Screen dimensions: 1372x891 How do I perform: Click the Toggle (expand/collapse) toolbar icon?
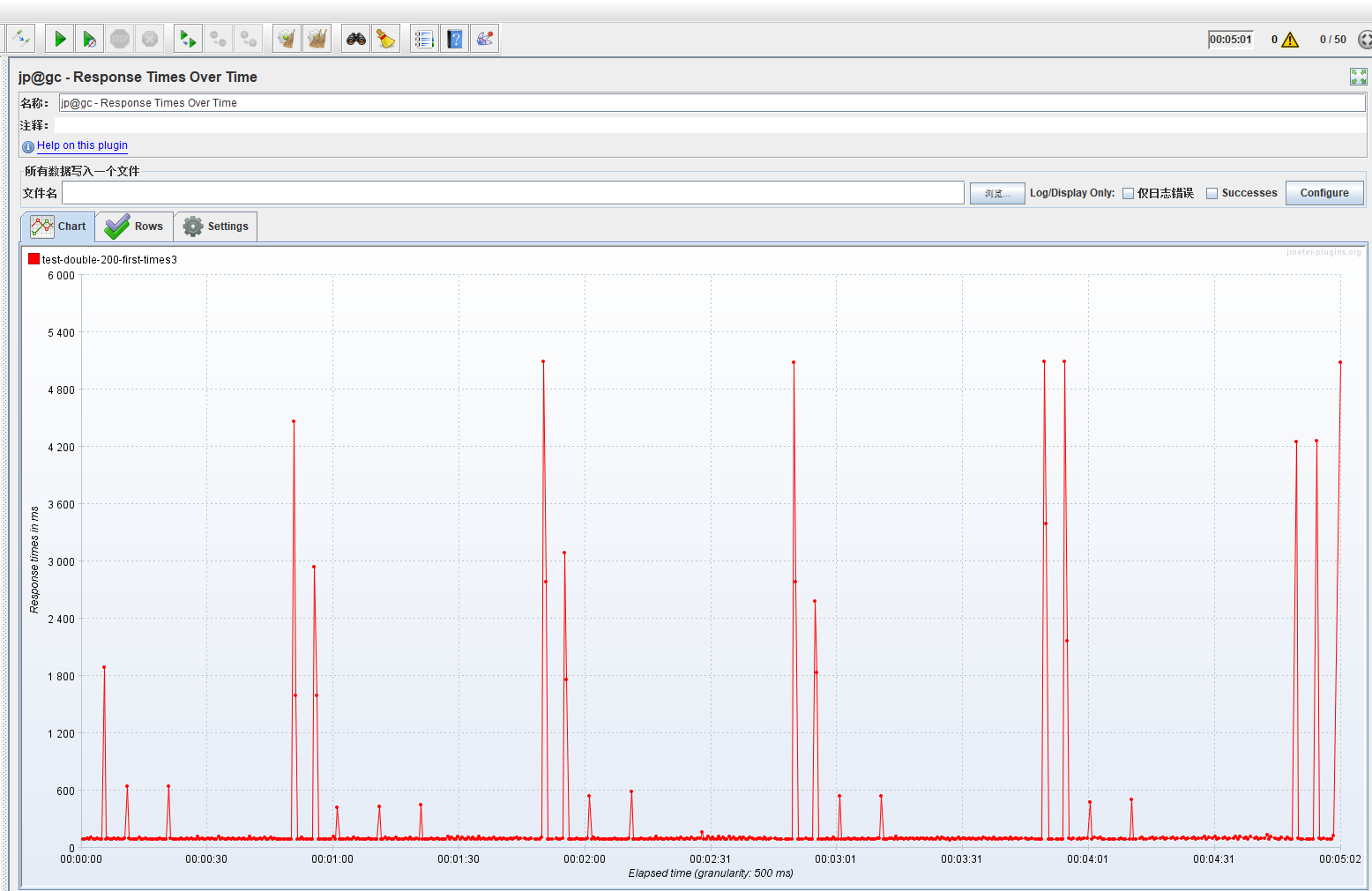coord(21,39)
